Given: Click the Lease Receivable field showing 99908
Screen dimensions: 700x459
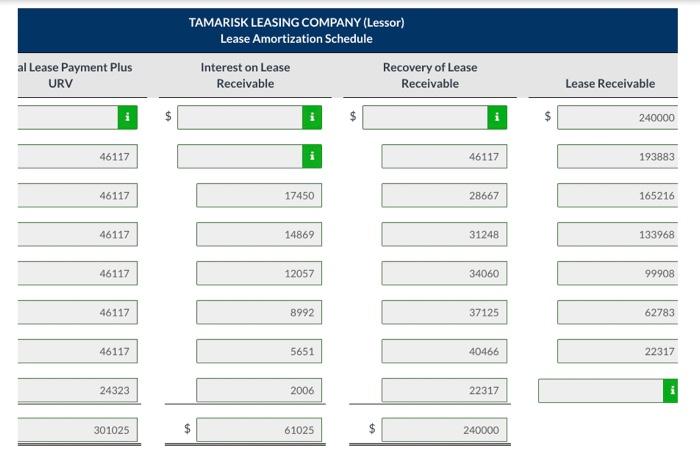Looking at the screenshot, I should pyautogui.click(x=617, y=273).
